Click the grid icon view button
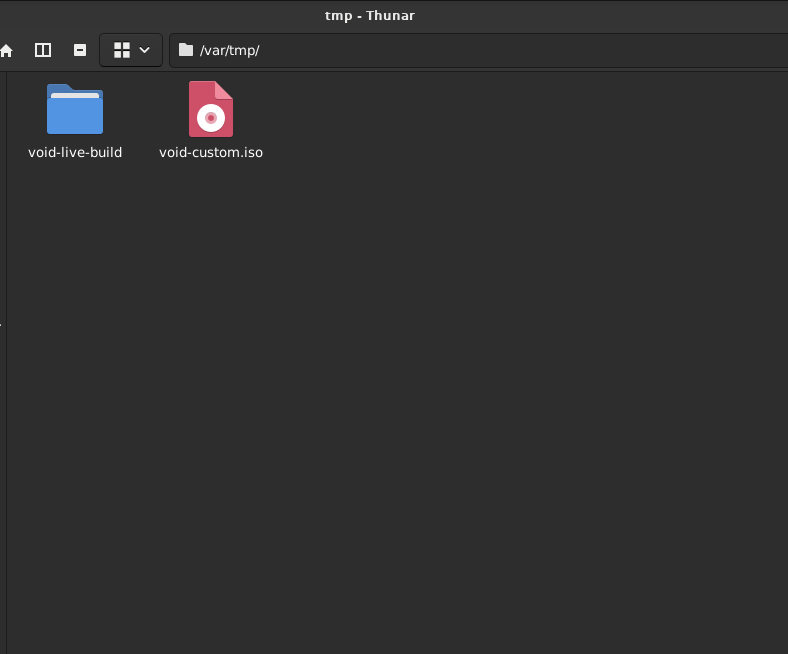The height and width of the screenshot is (654, 788). coord(122,50)
